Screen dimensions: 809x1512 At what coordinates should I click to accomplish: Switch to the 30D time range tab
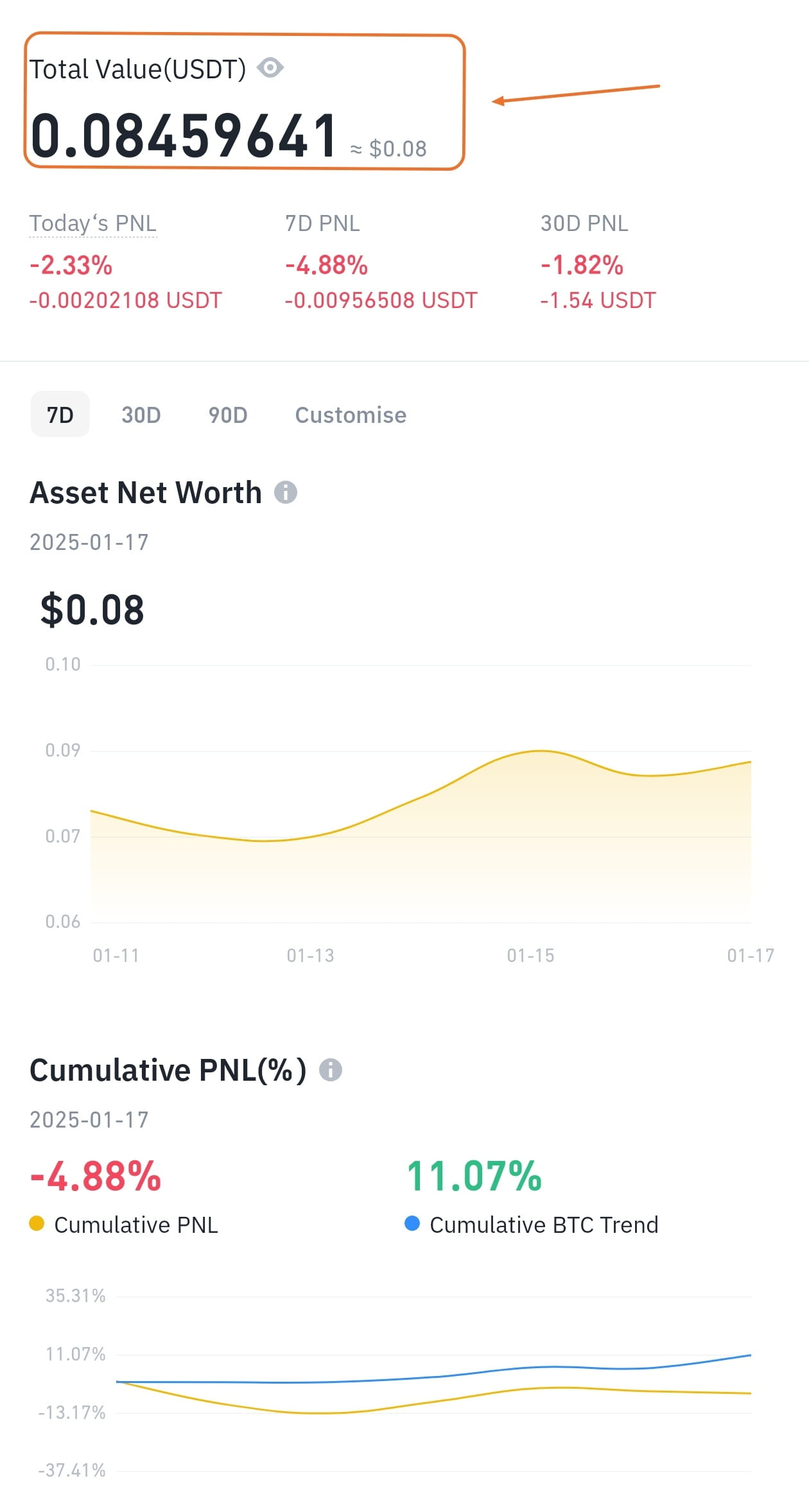click(141, 415)
